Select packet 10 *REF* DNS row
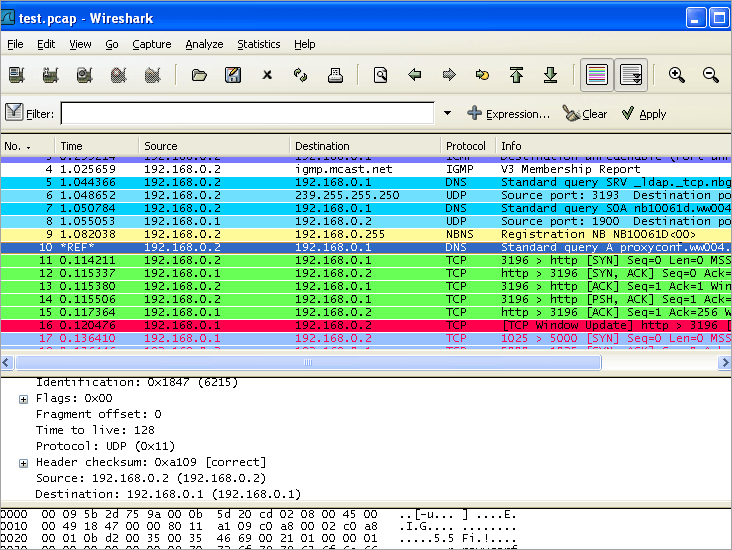 (366, 247)
